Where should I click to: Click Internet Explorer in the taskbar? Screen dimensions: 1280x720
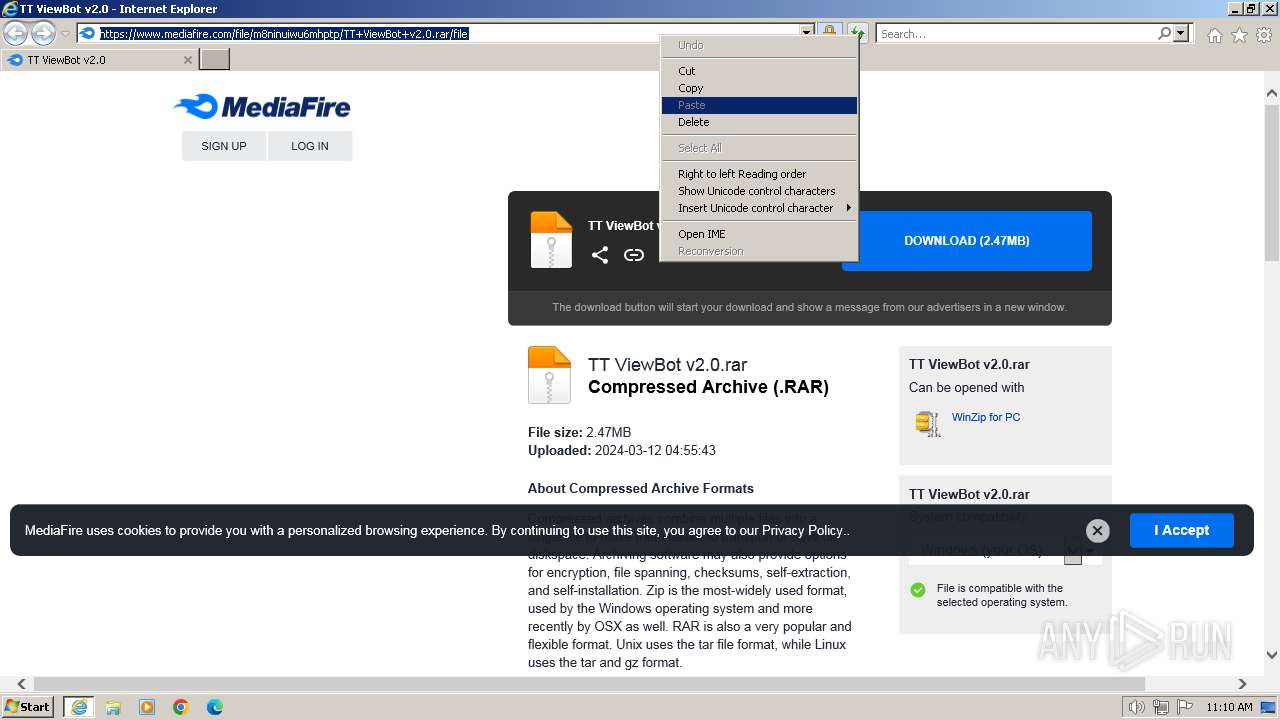coord(79,707)
